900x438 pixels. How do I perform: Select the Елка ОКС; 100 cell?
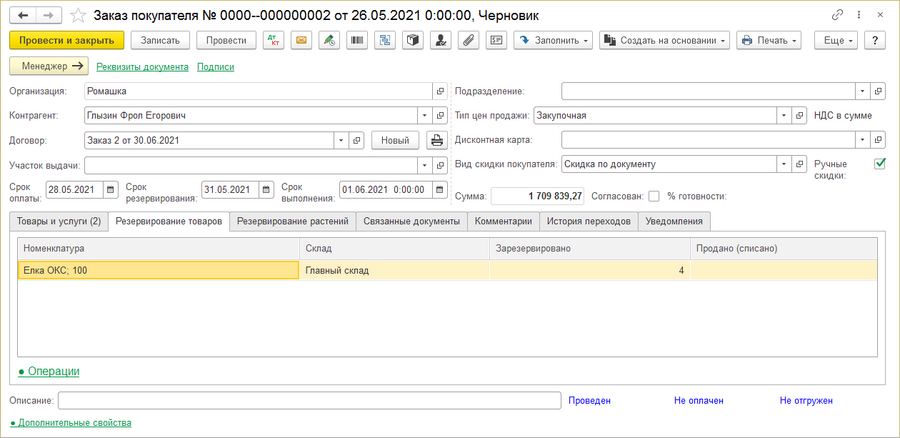(158, 270)
